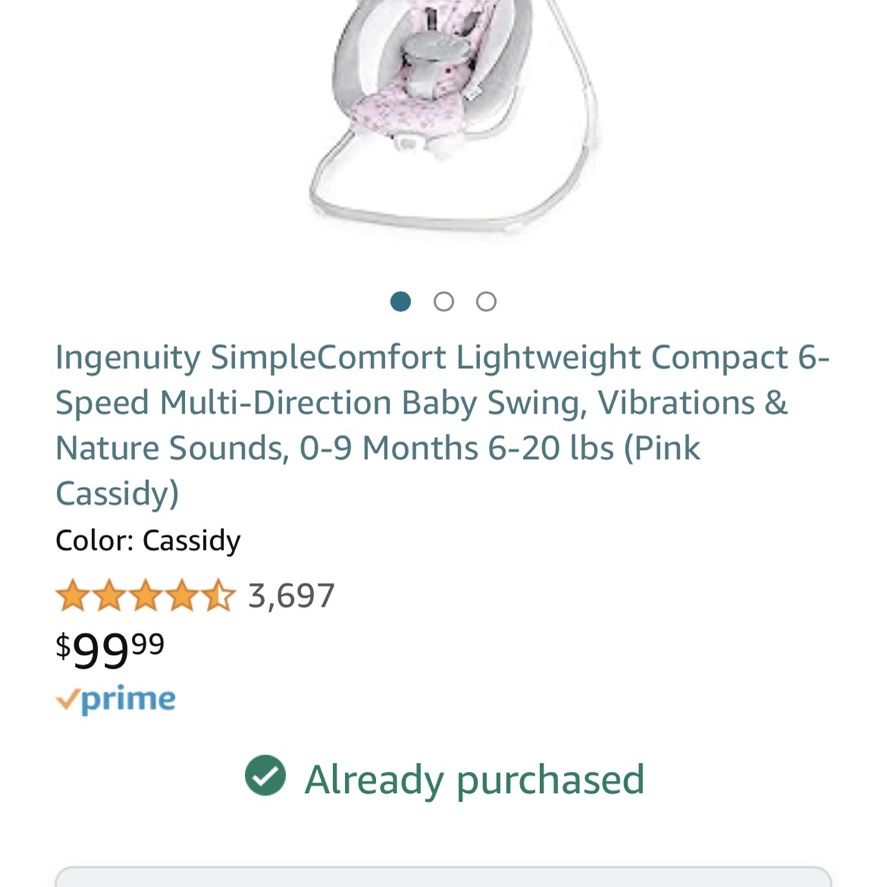The width and height of the screenshot is (887, 887).
Task: Click the Prime logo badge
Action: pyautogui.click(x=116, y=700)
